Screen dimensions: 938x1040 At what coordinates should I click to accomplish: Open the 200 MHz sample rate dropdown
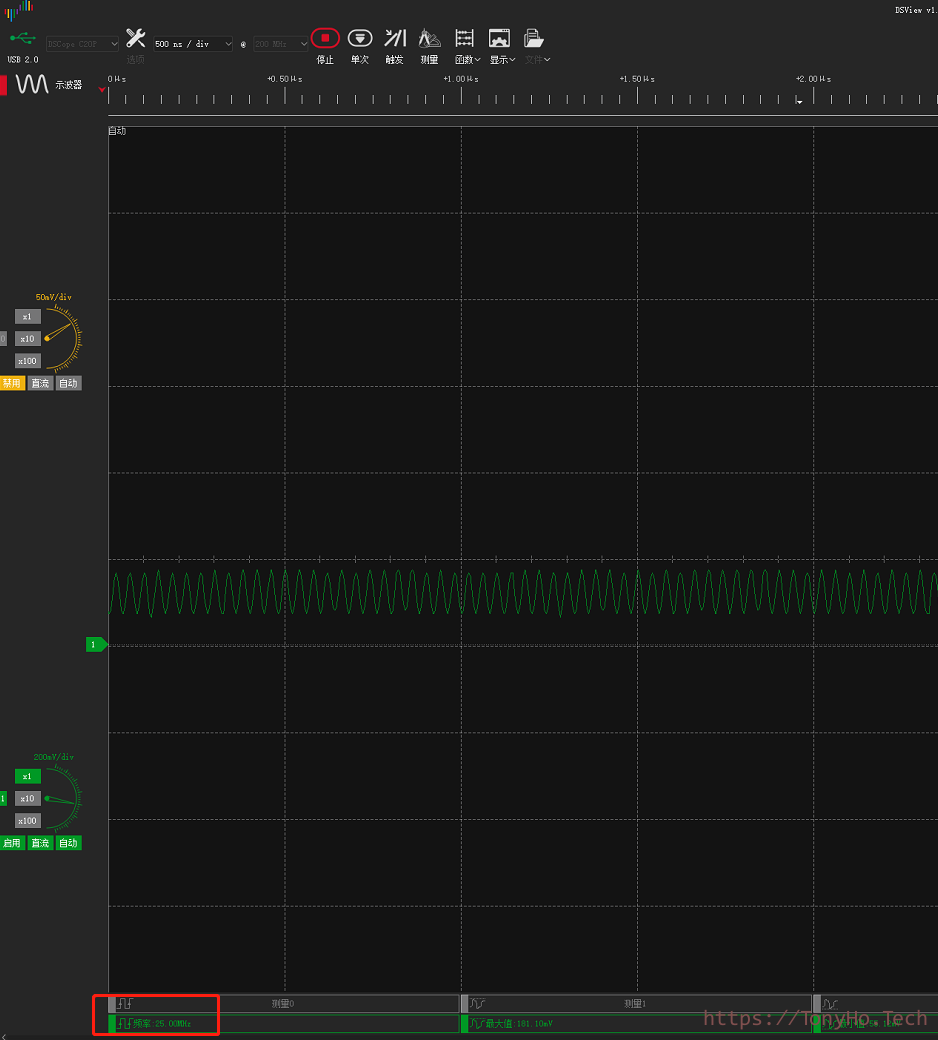click(x=281, y=44)
